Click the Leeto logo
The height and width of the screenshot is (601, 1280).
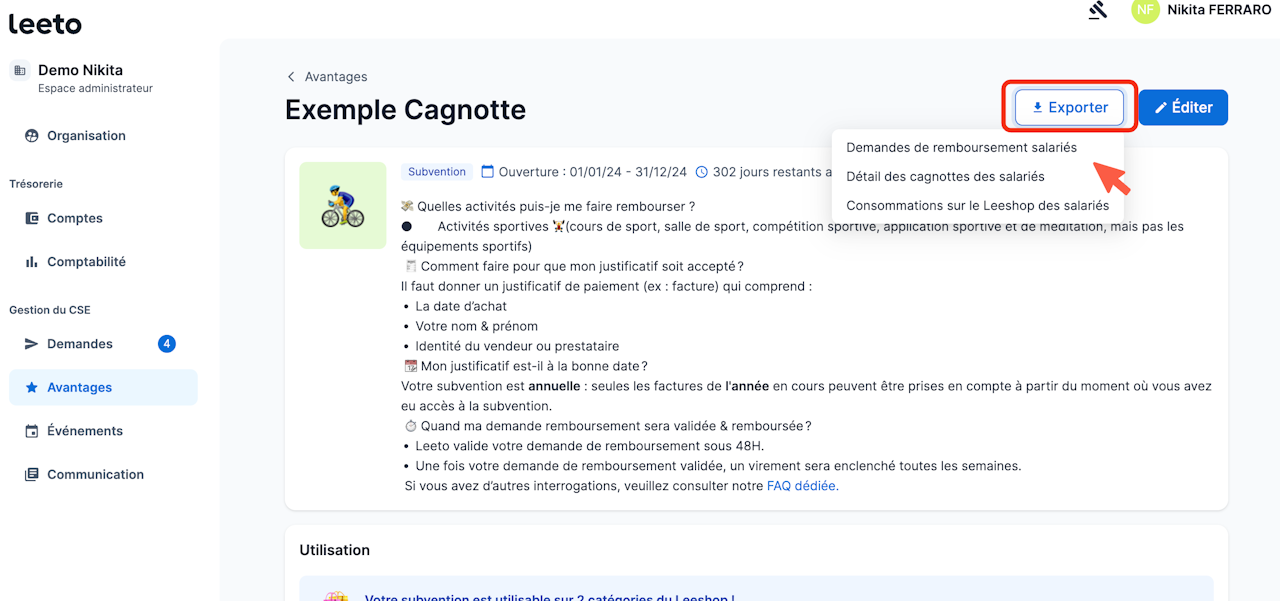click(x=45, y=24)
